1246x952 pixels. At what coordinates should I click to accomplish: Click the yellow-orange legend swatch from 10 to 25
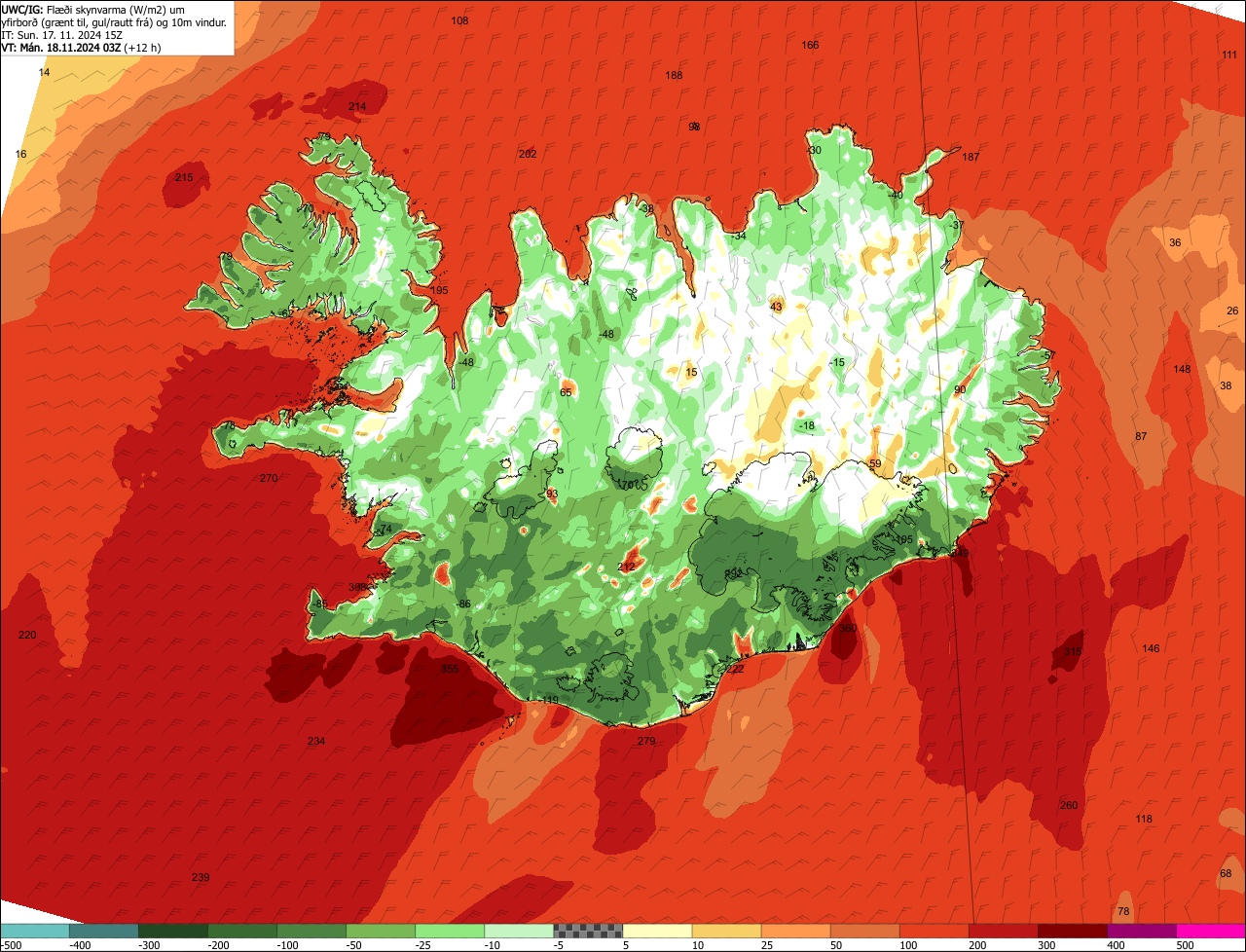coord(726,931)
